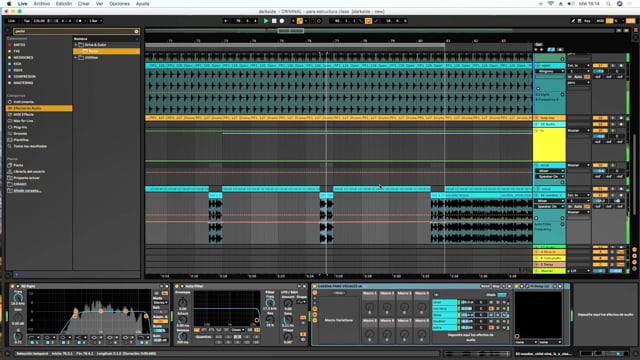Screen dimensions: 640x360
Task: Open the Crear menu
Action: tap(84, 4)
